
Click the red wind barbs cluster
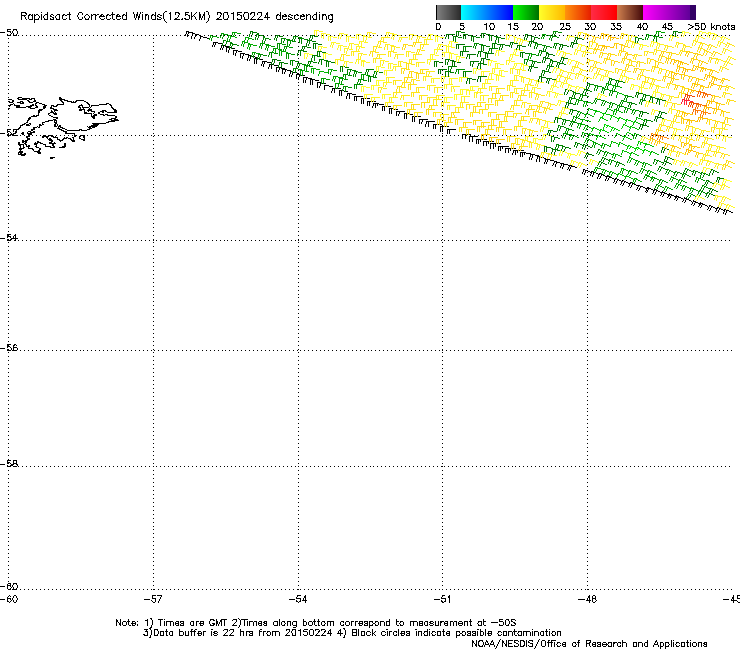[x=695, y=103]
